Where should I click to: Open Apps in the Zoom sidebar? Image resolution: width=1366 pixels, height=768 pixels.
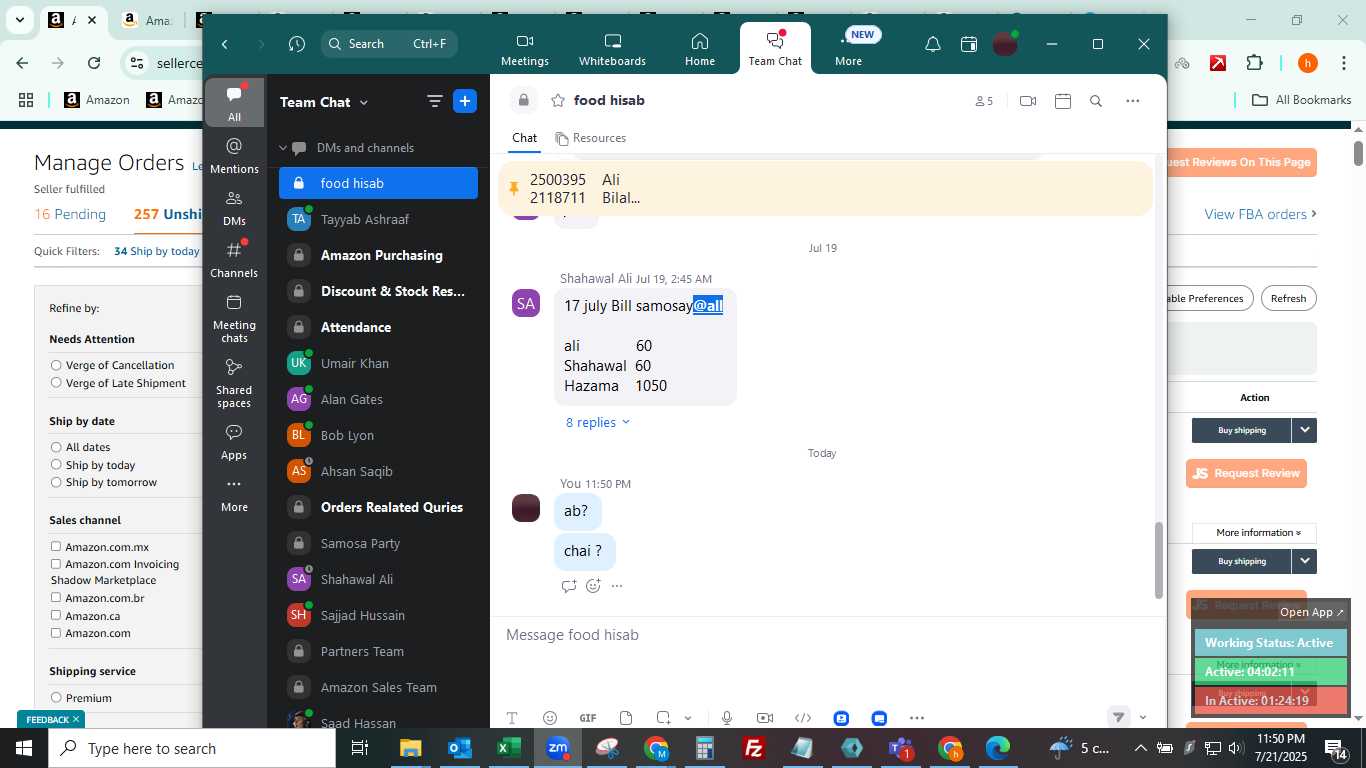[x=234, y=442]
